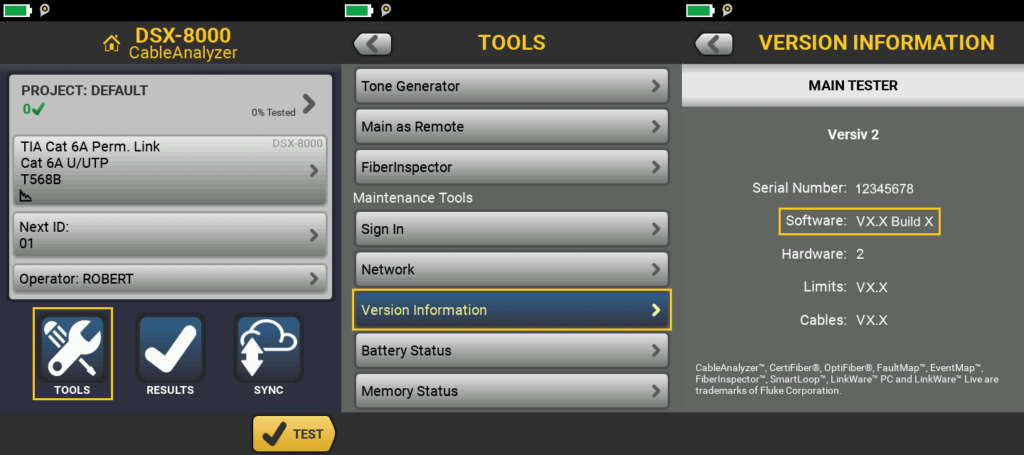The width and height of the screenshot is (1024, 455).
Task: Select Tone Generator from tools list
Action: coord(511,86)
